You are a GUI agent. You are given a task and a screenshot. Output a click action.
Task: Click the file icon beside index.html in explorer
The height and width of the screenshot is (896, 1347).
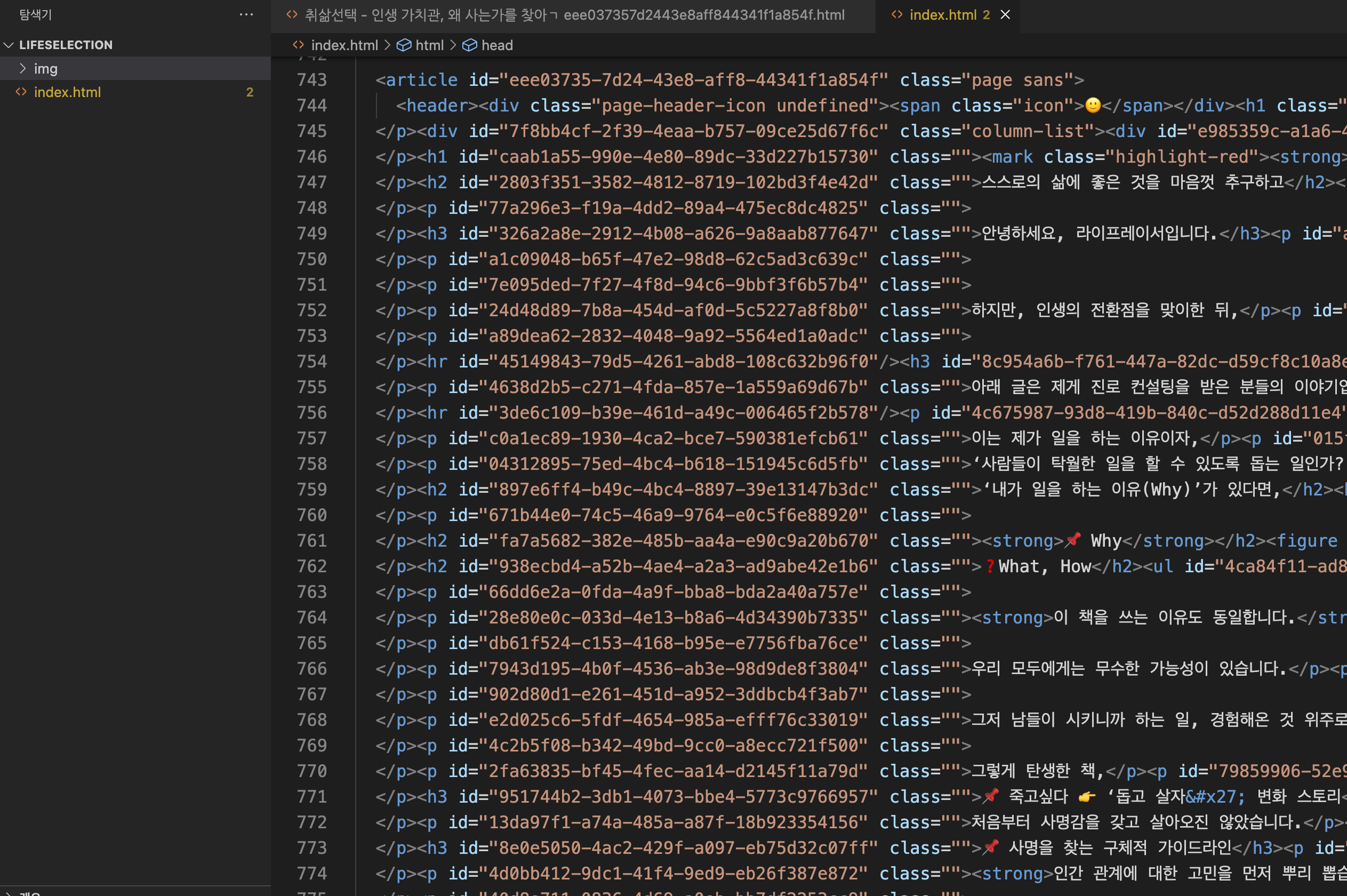(21, 92)
